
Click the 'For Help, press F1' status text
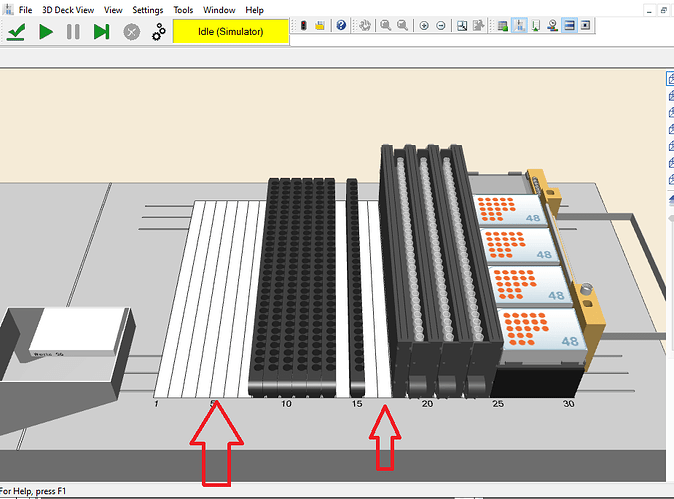click(x=33, y=491)
